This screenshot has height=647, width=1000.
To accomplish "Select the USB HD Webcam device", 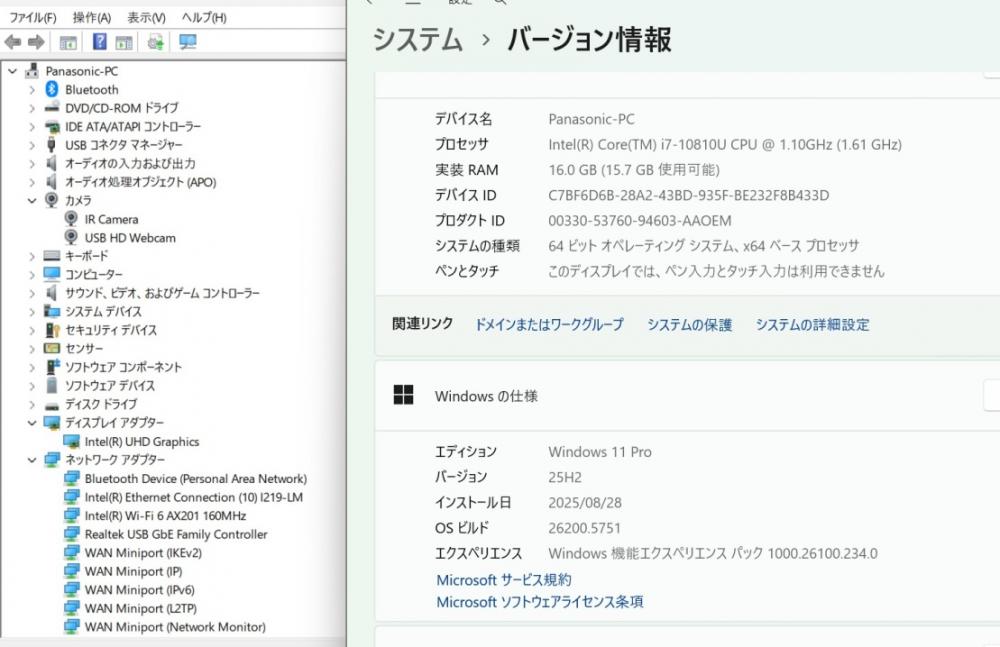I will point(129,238).
